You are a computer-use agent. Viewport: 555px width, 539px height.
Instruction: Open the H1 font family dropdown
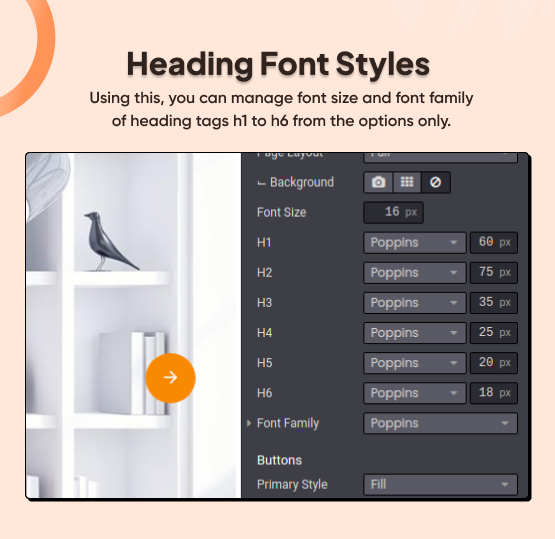point(414,242)
